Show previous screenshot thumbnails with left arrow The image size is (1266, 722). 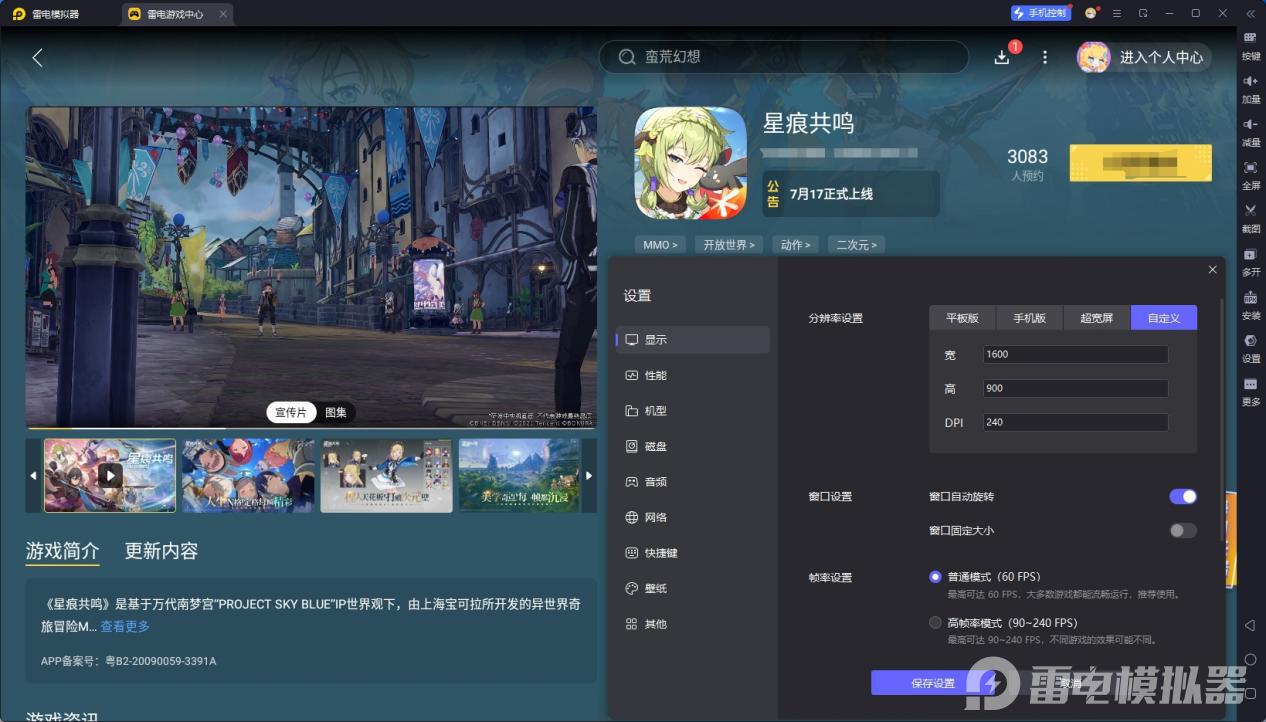33,475
